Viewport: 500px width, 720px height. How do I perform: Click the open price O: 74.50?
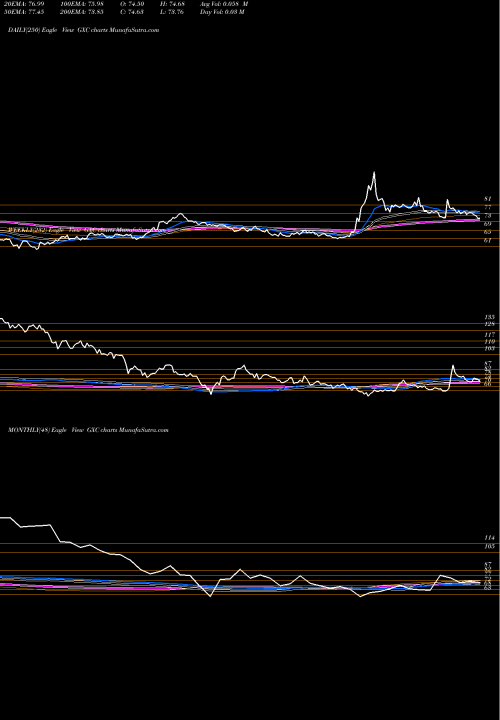click(x=130, y=4)
